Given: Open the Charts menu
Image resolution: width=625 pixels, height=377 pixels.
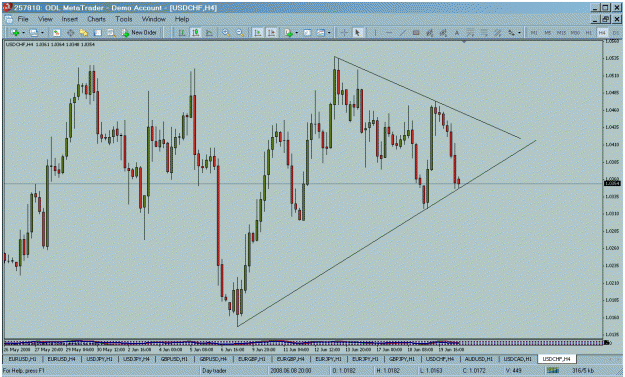Looking at the screenshot, I should [x=96, y=19].
